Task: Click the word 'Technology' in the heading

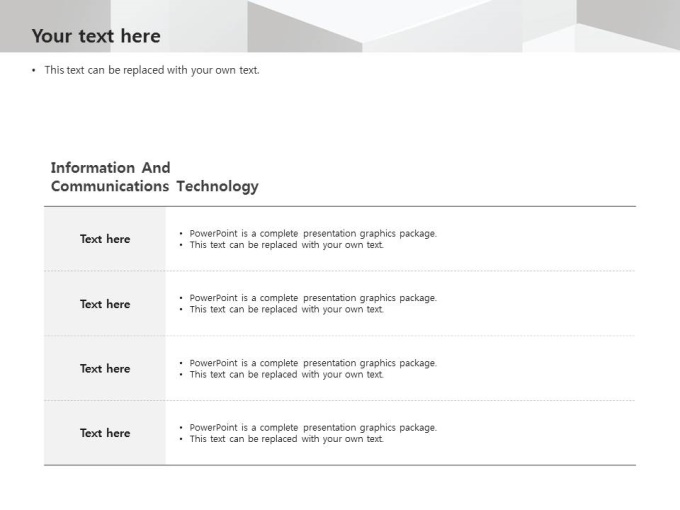Action: [x=218, y=186]
